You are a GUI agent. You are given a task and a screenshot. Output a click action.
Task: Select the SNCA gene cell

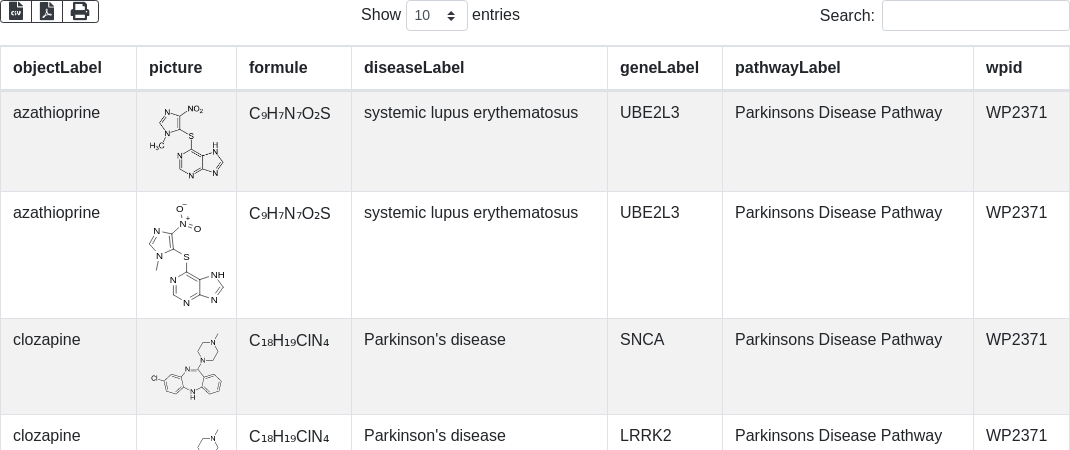pos(642,340)
